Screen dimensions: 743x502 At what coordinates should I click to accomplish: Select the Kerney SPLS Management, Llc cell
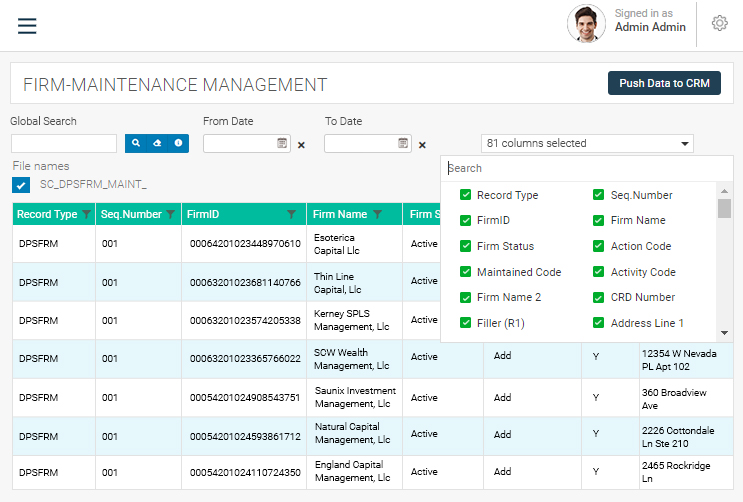pos(354,320)
